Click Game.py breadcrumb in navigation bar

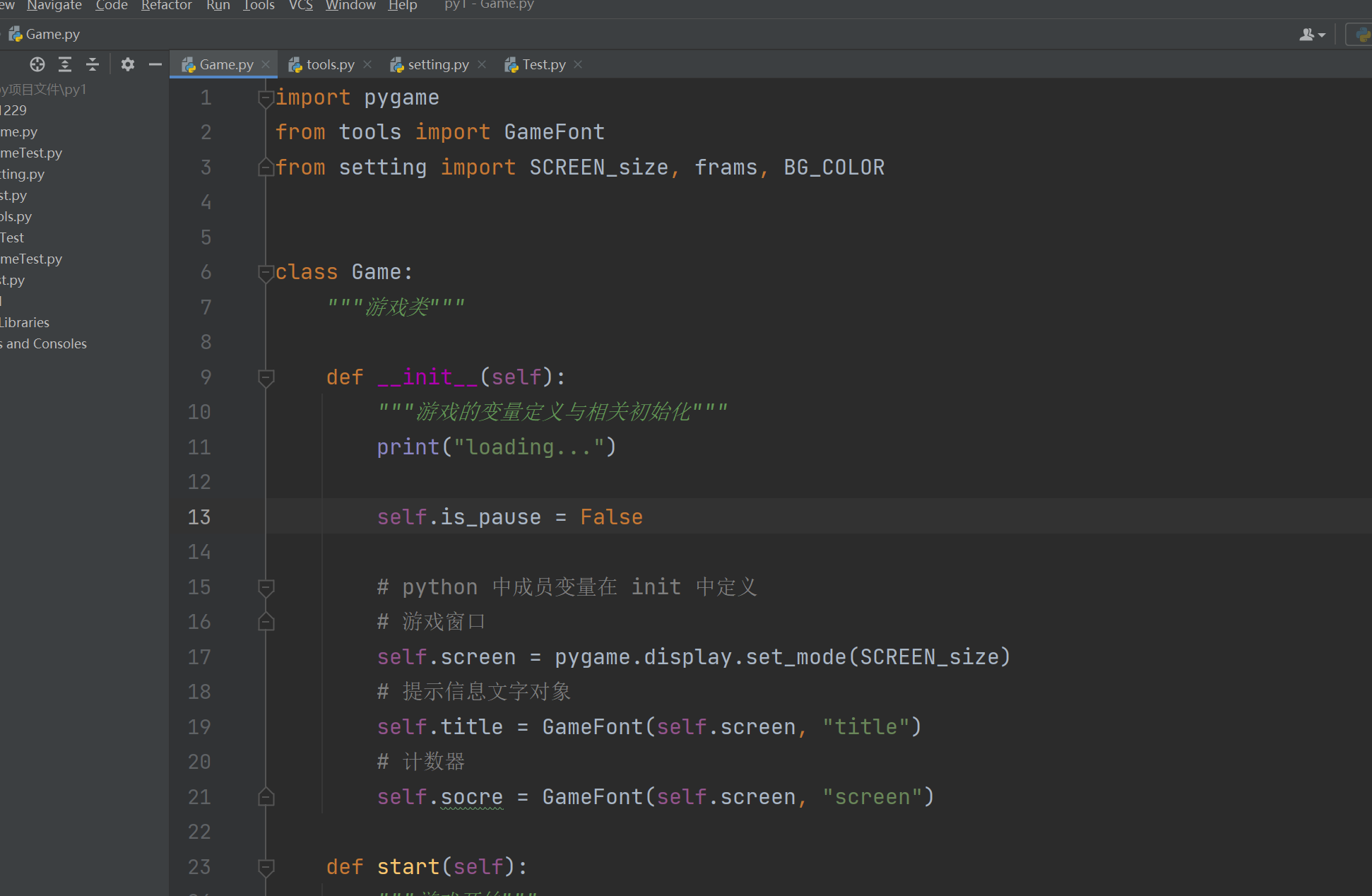tap(52, 34)
